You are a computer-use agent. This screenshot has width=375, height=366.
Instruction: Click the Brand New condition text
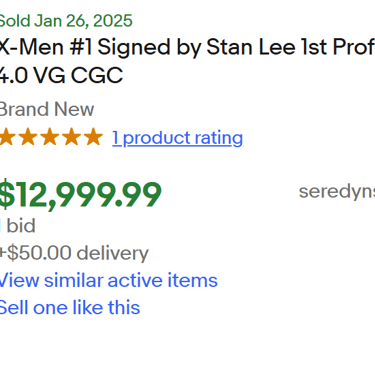tap(47, 109)
